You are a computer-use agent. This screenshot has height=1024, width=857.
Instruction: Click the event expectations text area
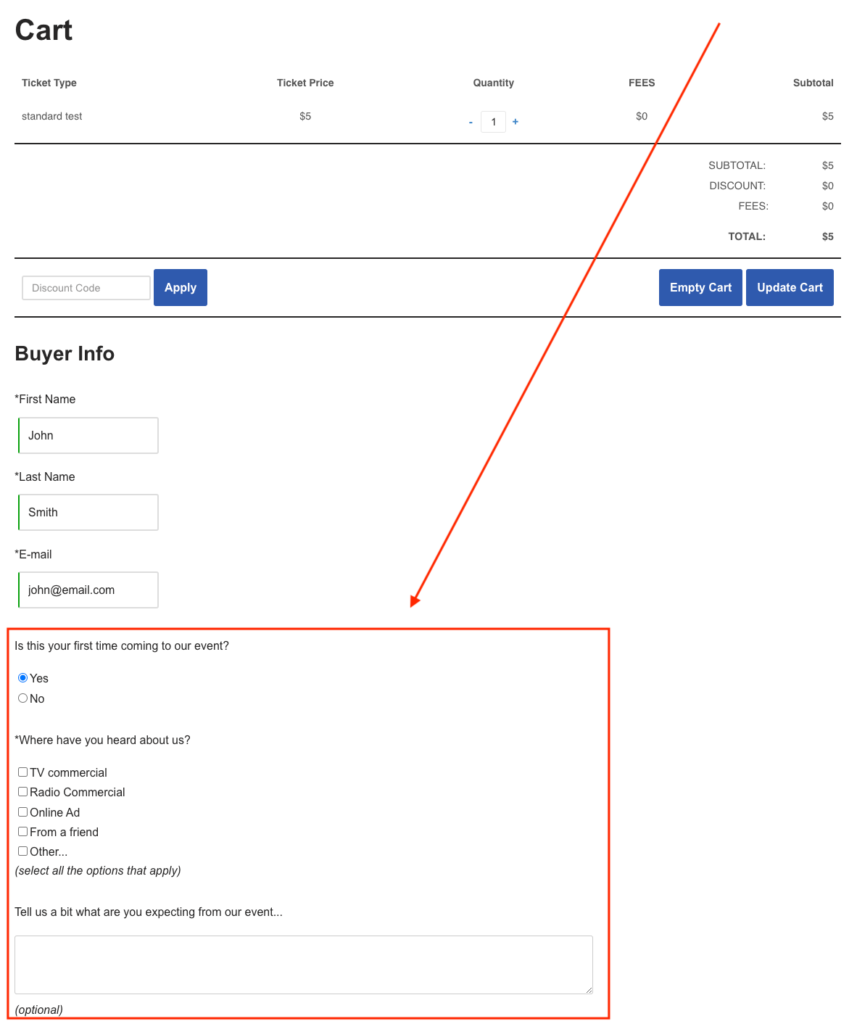[304, 965]
